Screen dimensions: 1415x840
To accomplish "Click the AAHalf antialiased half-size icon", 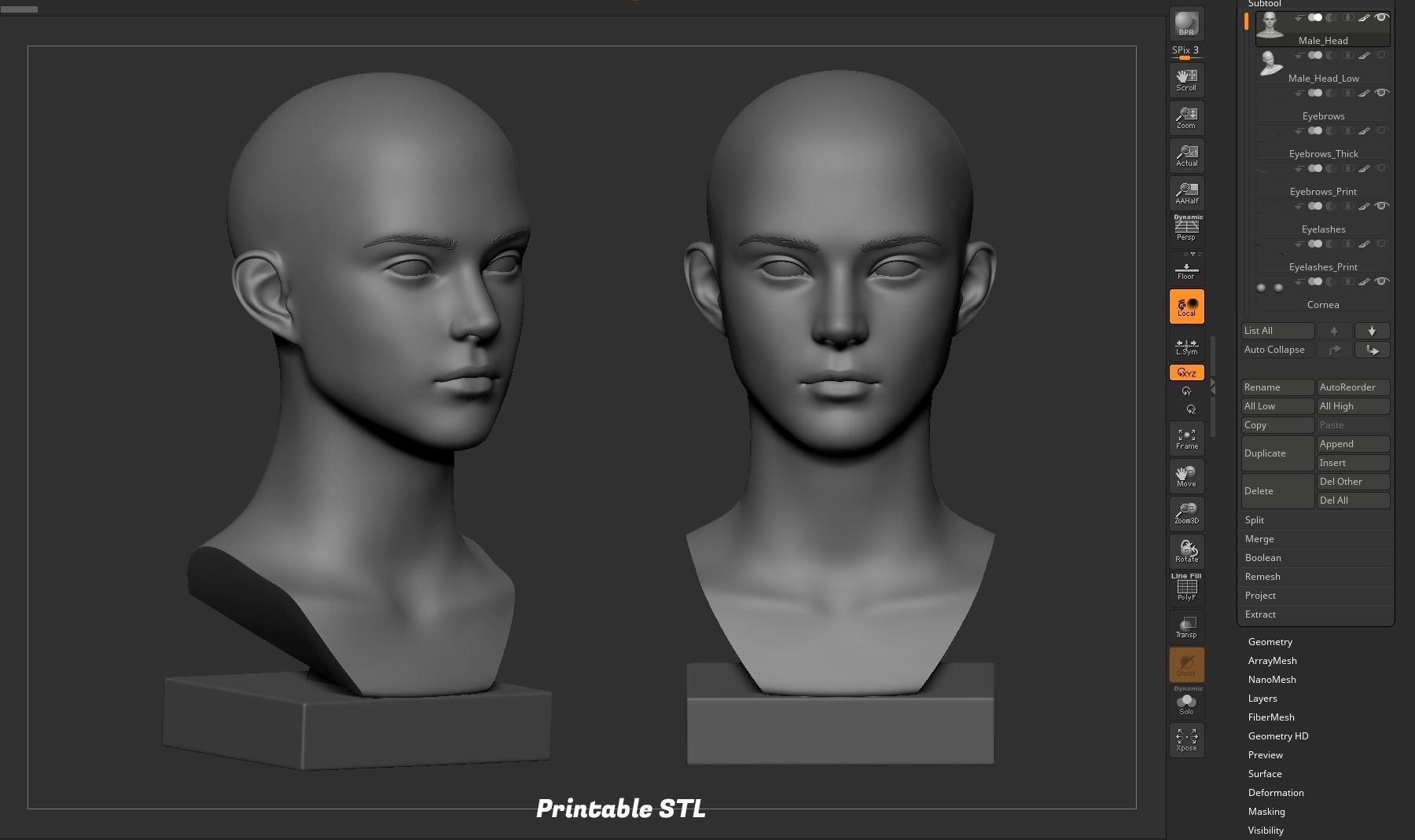I will 1186,193.
